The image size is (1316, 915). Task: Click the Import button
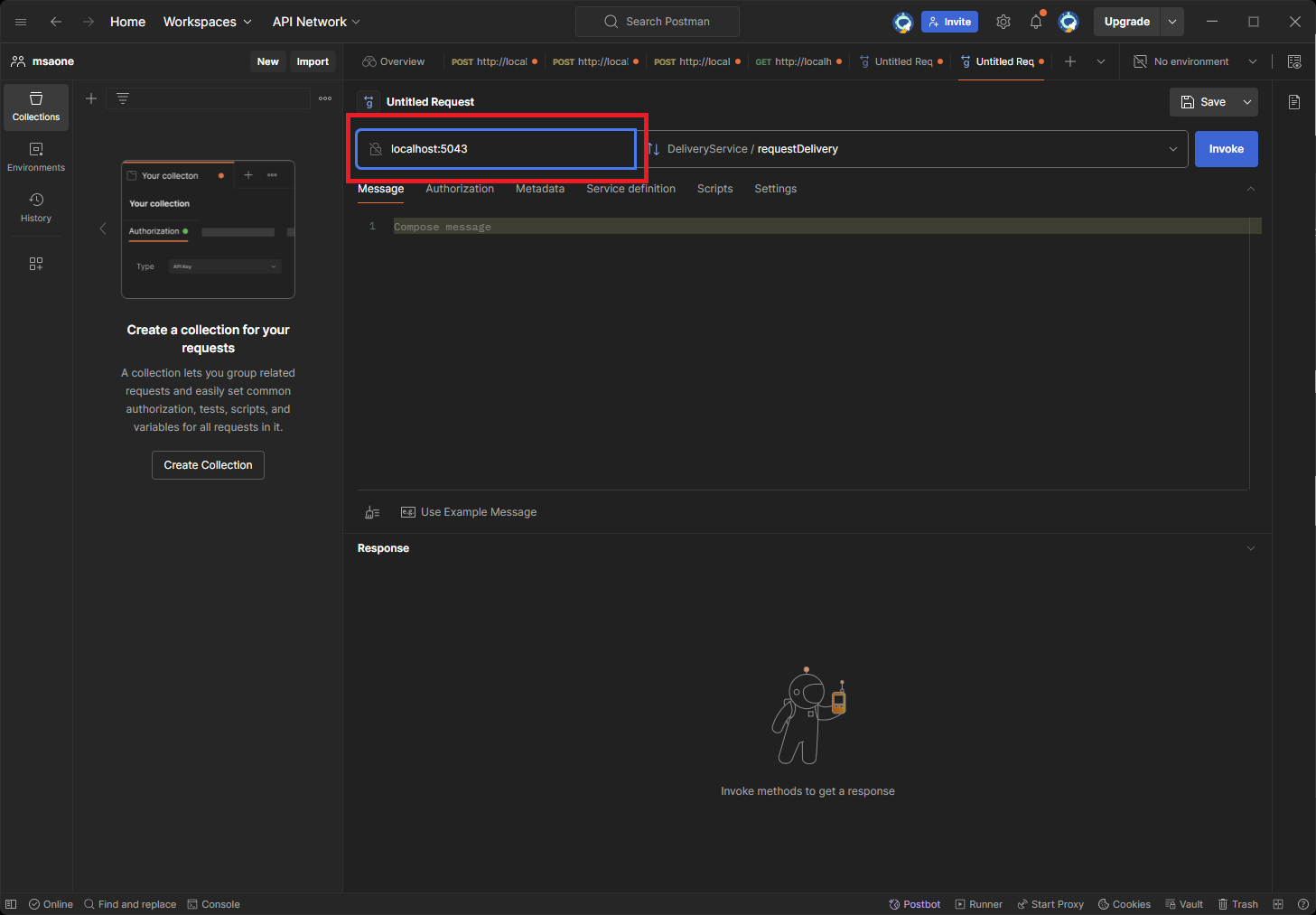tap(313, 61)
